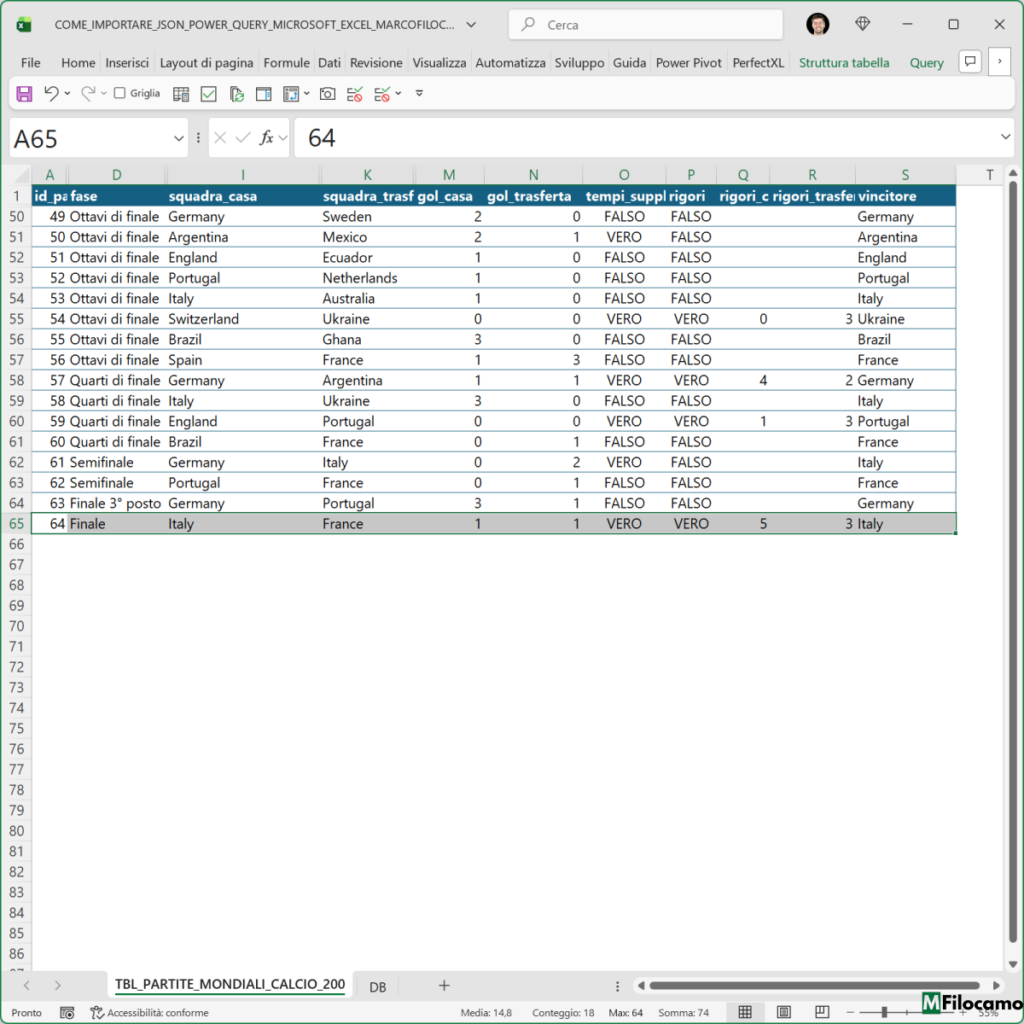The image size is (1024, 1024).
Task: Open the Insert Function fx button
Action: coord(266,138)
